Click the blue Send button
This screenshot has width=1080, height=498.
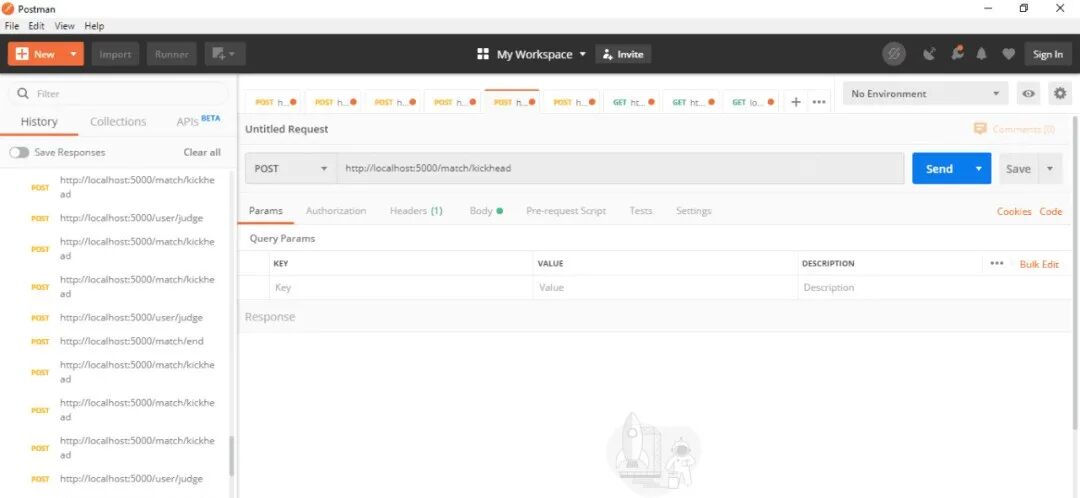pyautogui.click(x=939, y=168)
